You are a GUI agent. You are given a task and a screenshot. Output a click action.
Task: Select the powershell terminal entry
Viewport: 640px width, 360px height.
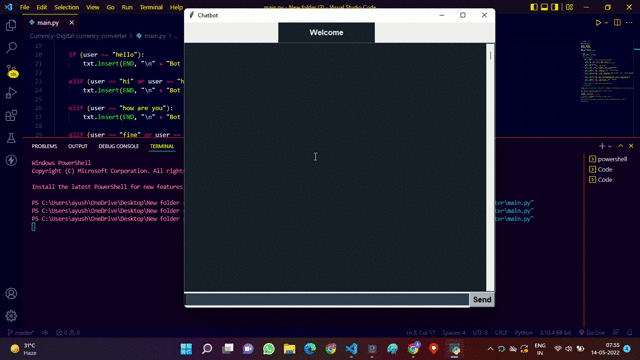[608, 159]
